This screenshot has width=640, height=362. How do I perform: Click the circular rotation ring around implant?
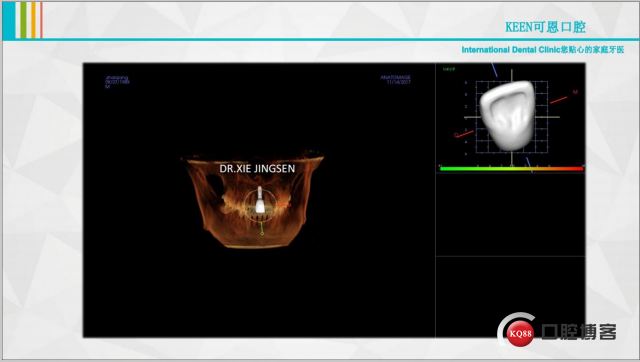260,205
